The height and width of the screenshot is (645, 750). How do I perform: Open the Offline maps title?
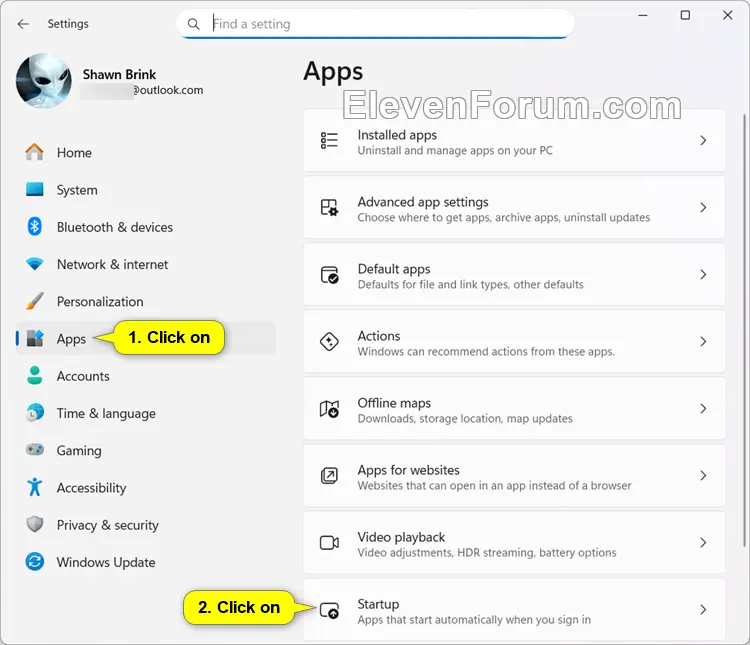point(394,403)
